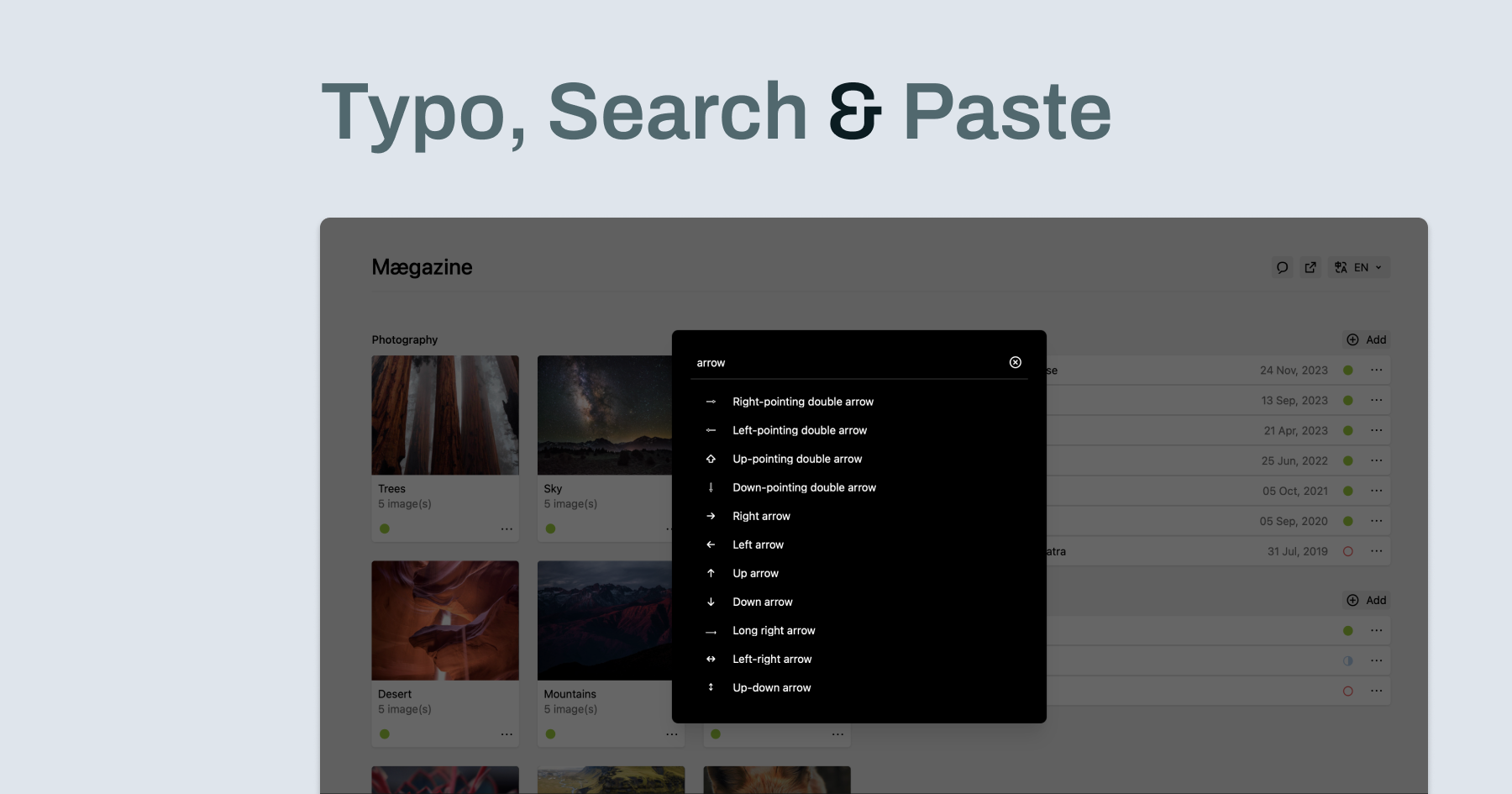Viewport: 1512px width, 794px height.
Task: Select the Long right arrow symbol
Action: tap(773, 630)
